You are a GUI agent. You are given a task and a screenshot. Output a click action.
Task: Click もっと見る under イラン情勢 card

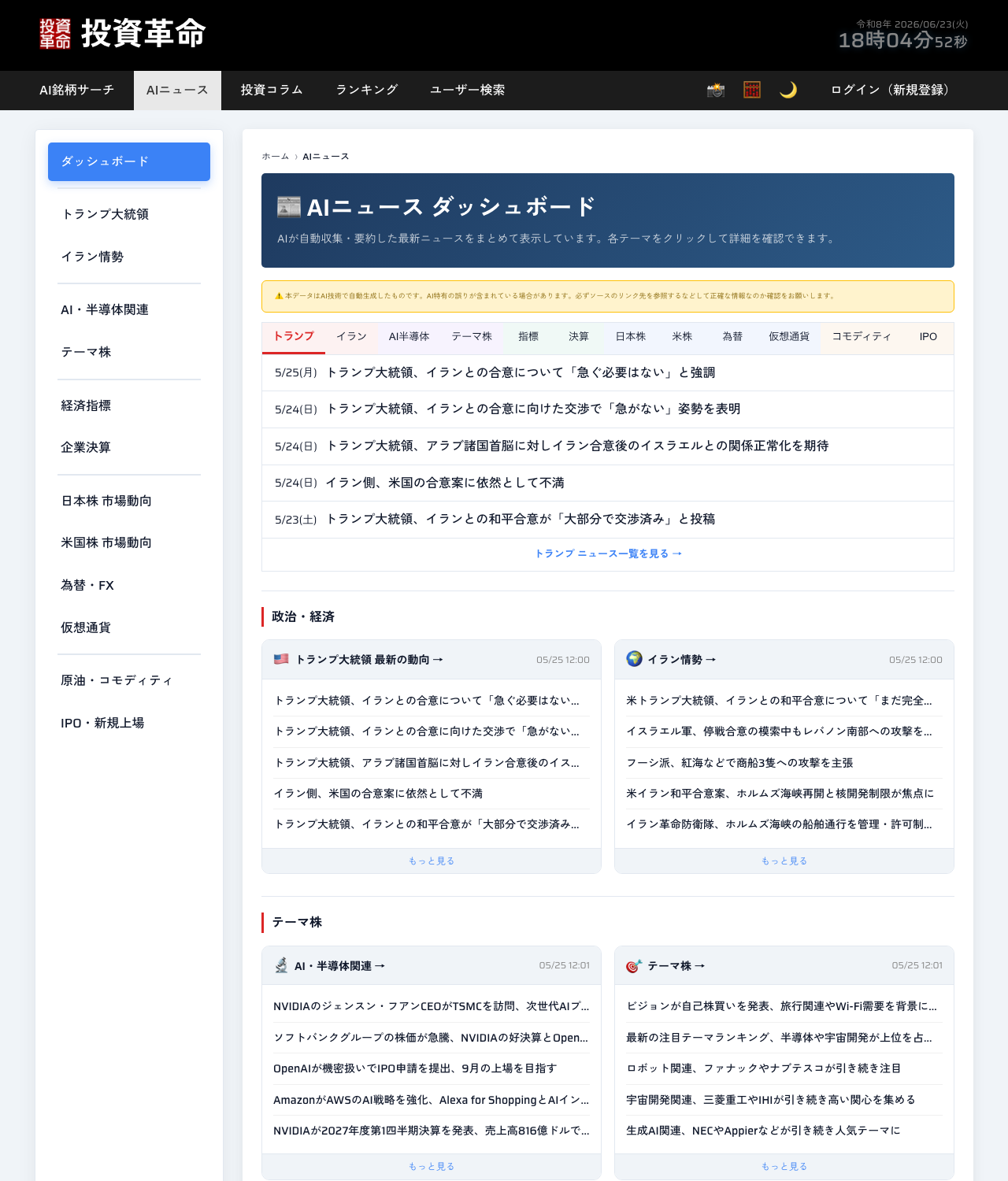pyautogui.click(x=784, y=861)
